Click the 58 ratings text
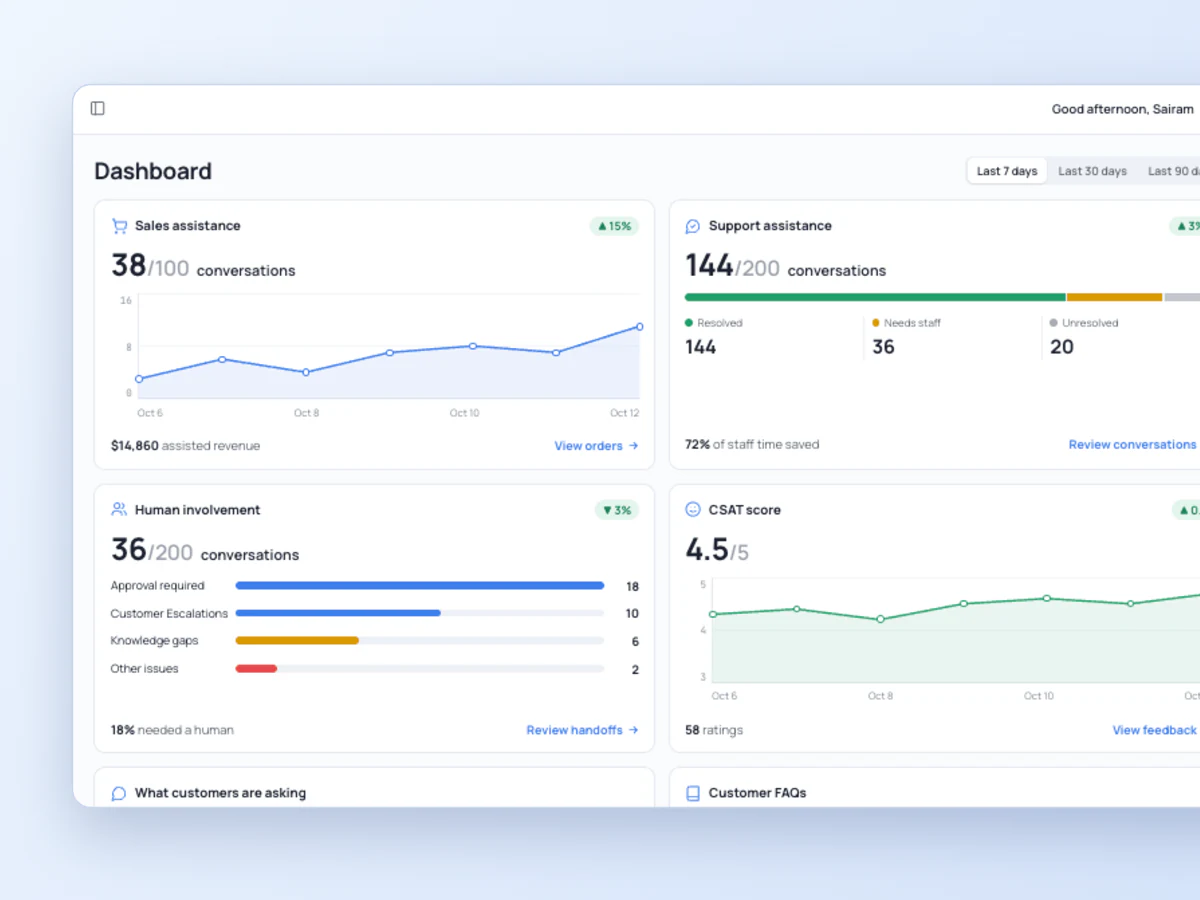Screen dimensions: 1200x900 point(714,730)
